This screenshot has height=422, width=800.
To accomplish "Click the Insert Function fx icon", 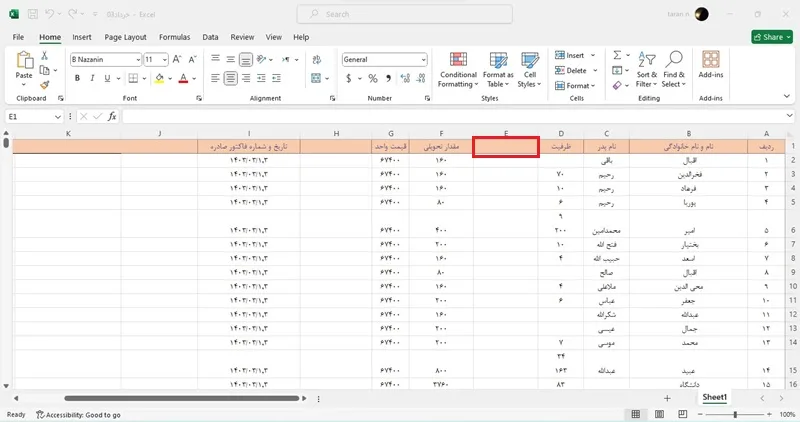I will (x=112, y=116).
